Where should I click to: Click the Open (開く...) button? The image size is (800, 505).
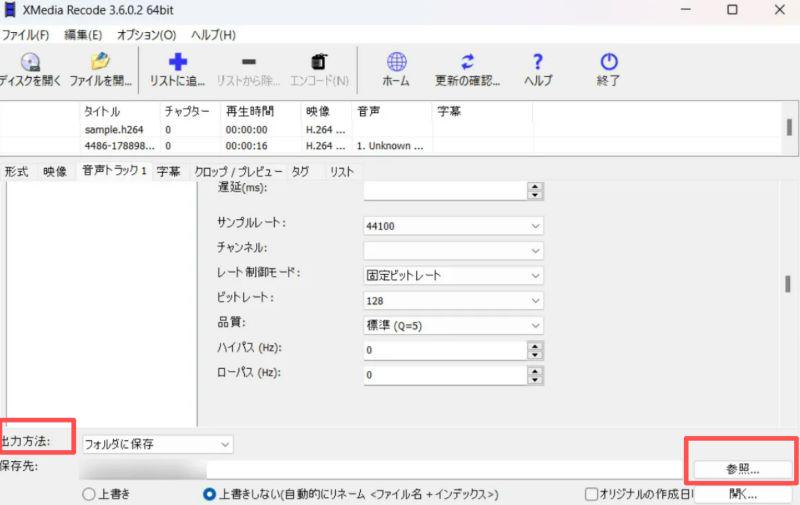[742, 494]
